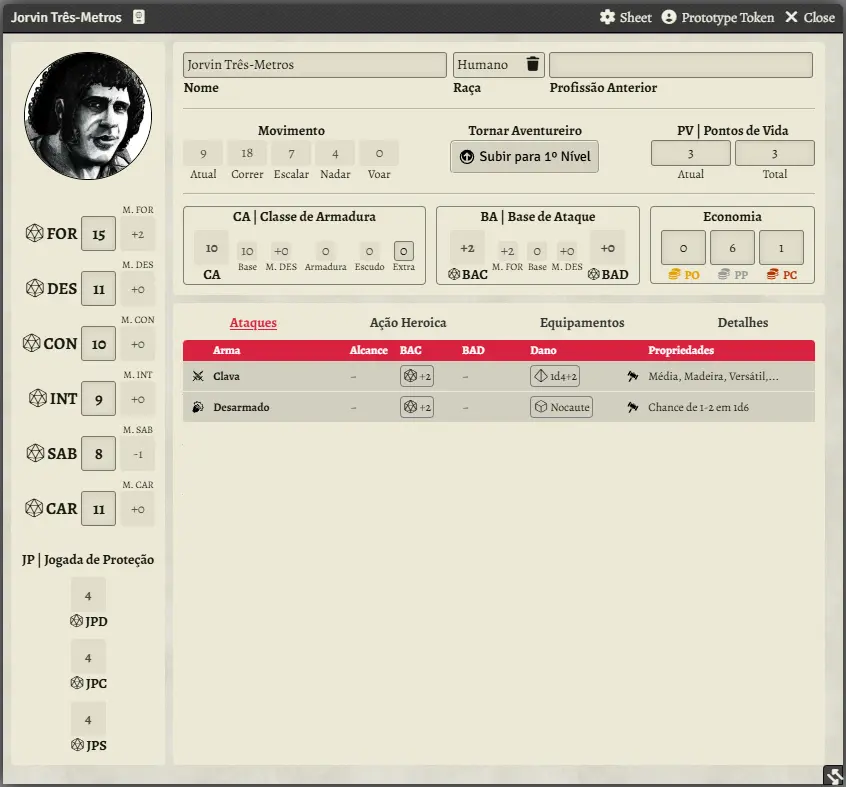
Task: Click the Desarmado properties axe icon
Action: click(633, 407)
